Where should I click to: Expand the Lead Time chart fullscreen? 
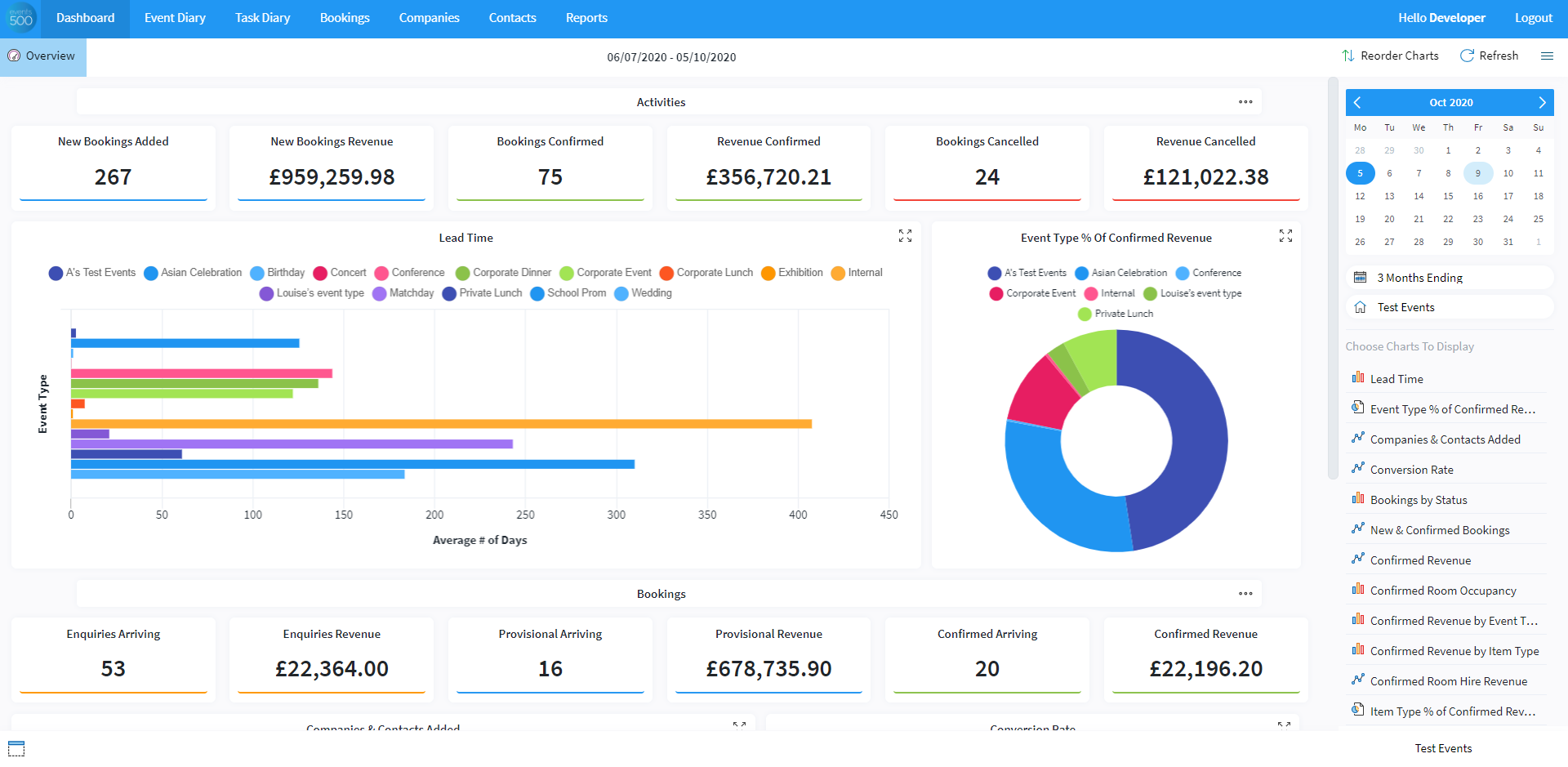pyautogui.click(x=905, y=236)
